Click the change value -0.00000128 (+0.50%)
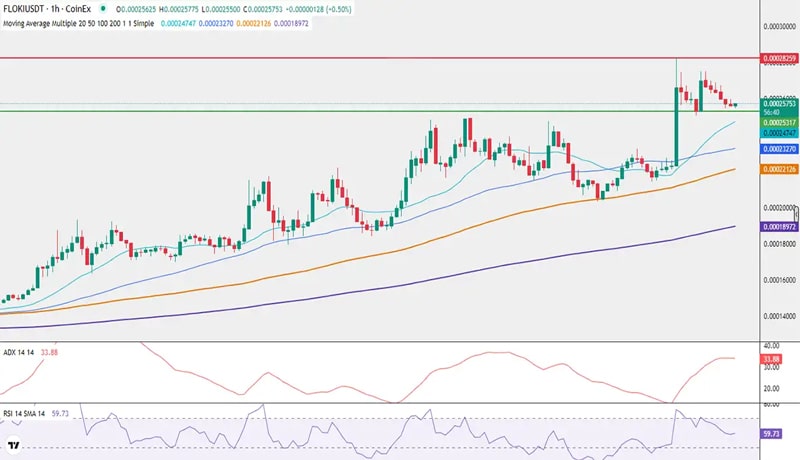 click(318, 10)
